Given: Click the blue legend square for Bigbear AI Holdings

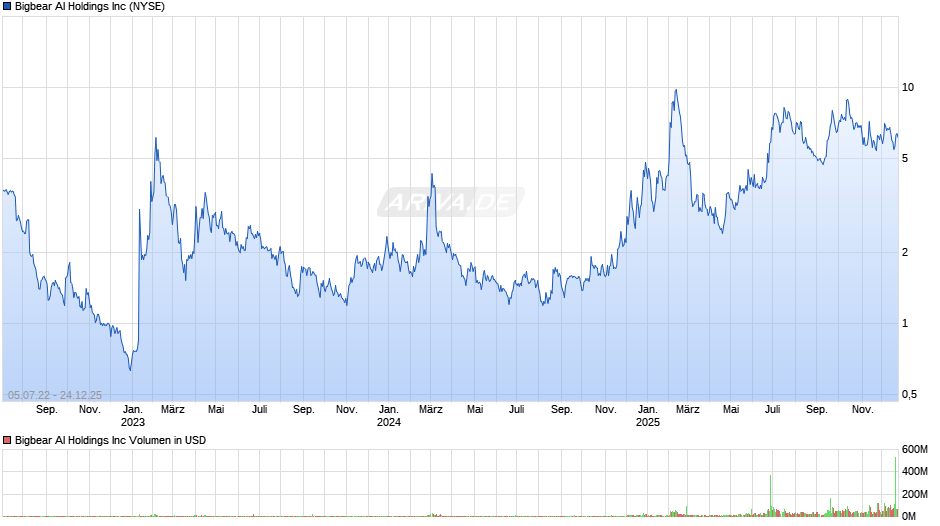Looking at the screenshot, I should (7, 7).
